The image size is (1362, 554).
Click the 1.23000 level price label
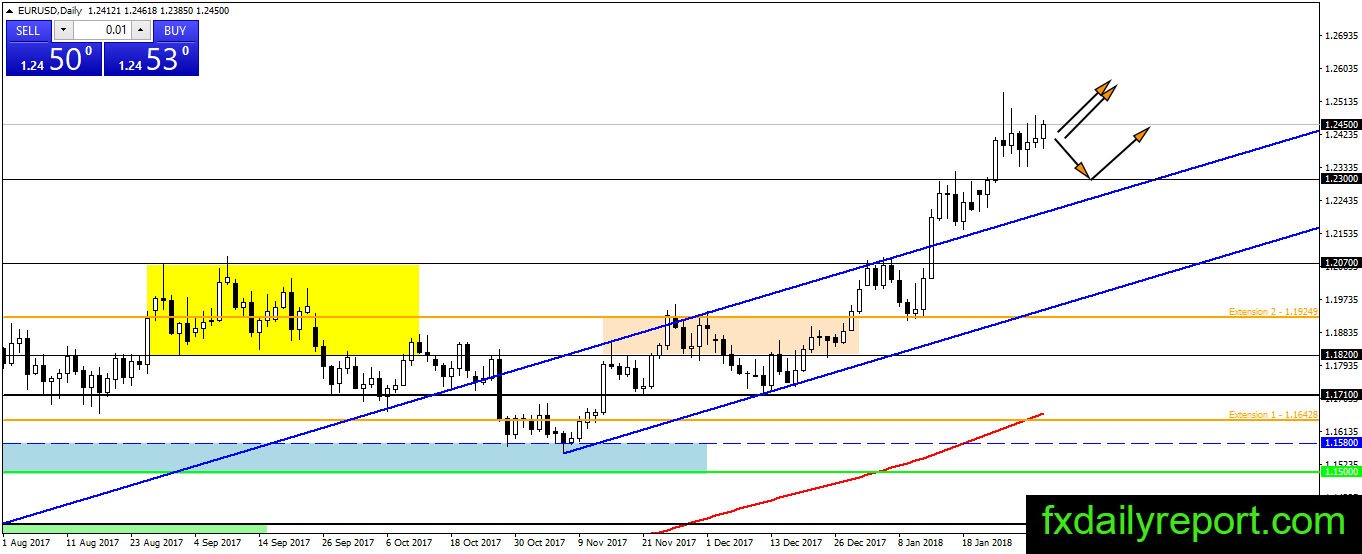(x=1340, y=179)
